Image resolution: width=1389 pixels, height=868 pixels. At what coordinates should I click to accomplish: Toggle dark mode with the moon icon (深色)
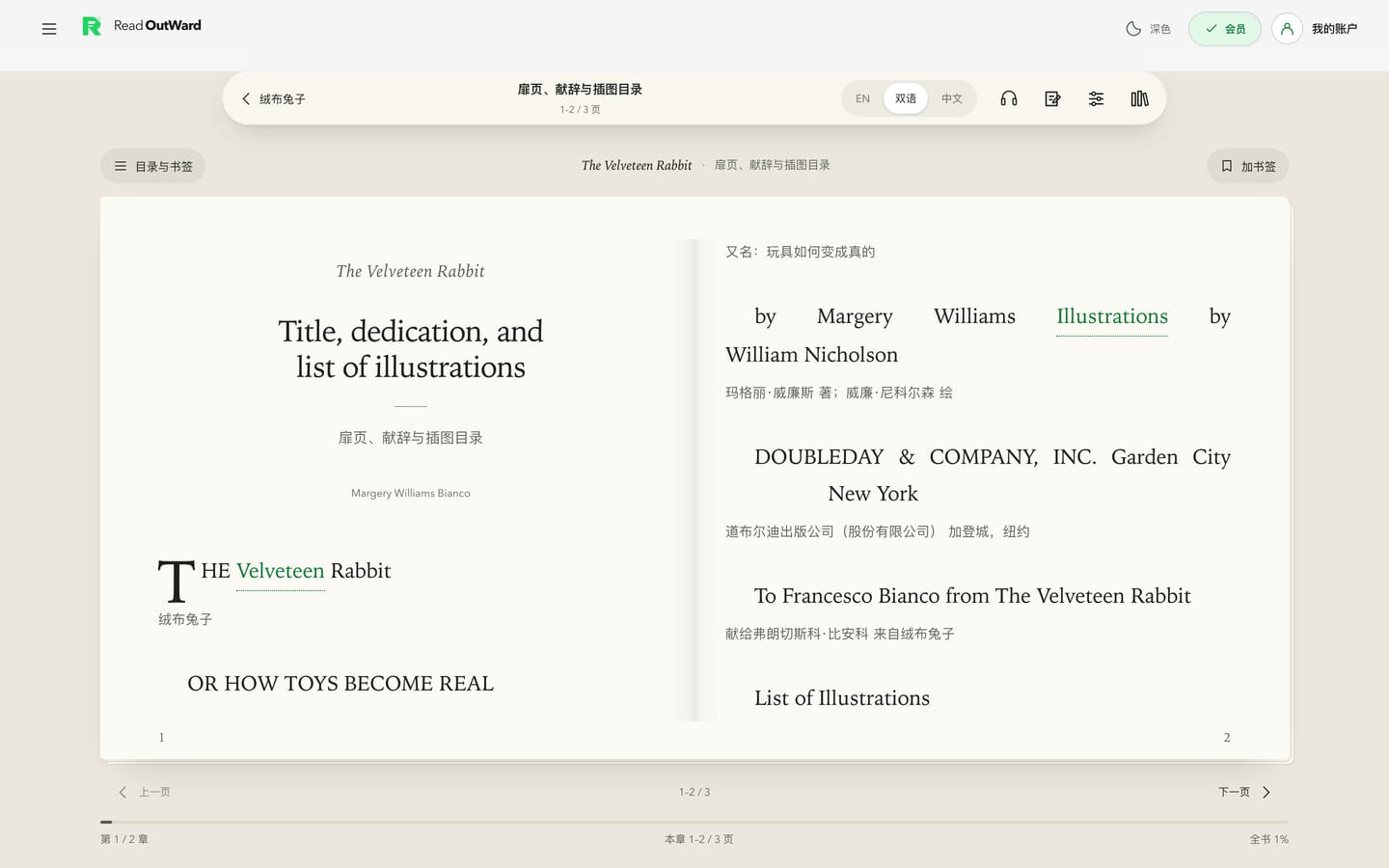pyautogui.click(x=1148, y=29)
